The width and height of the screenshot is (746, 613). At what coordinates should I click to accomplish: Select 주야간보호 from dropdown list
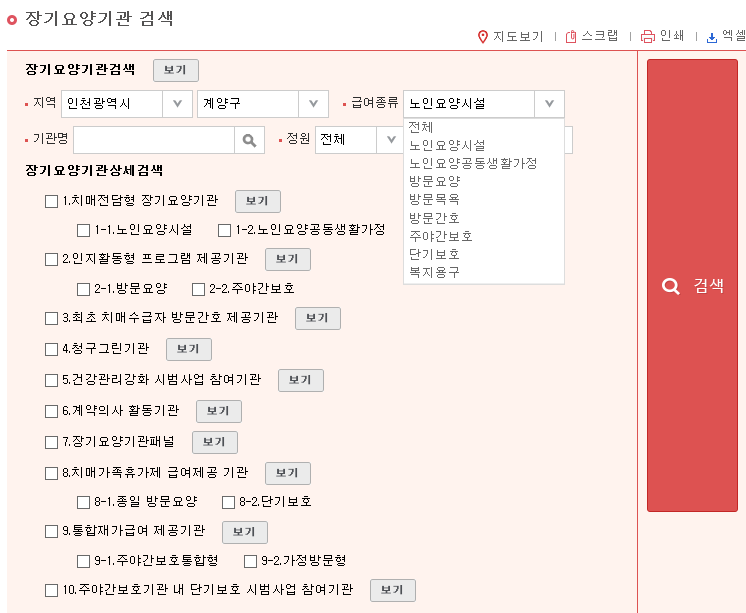(x=483, y=236)
